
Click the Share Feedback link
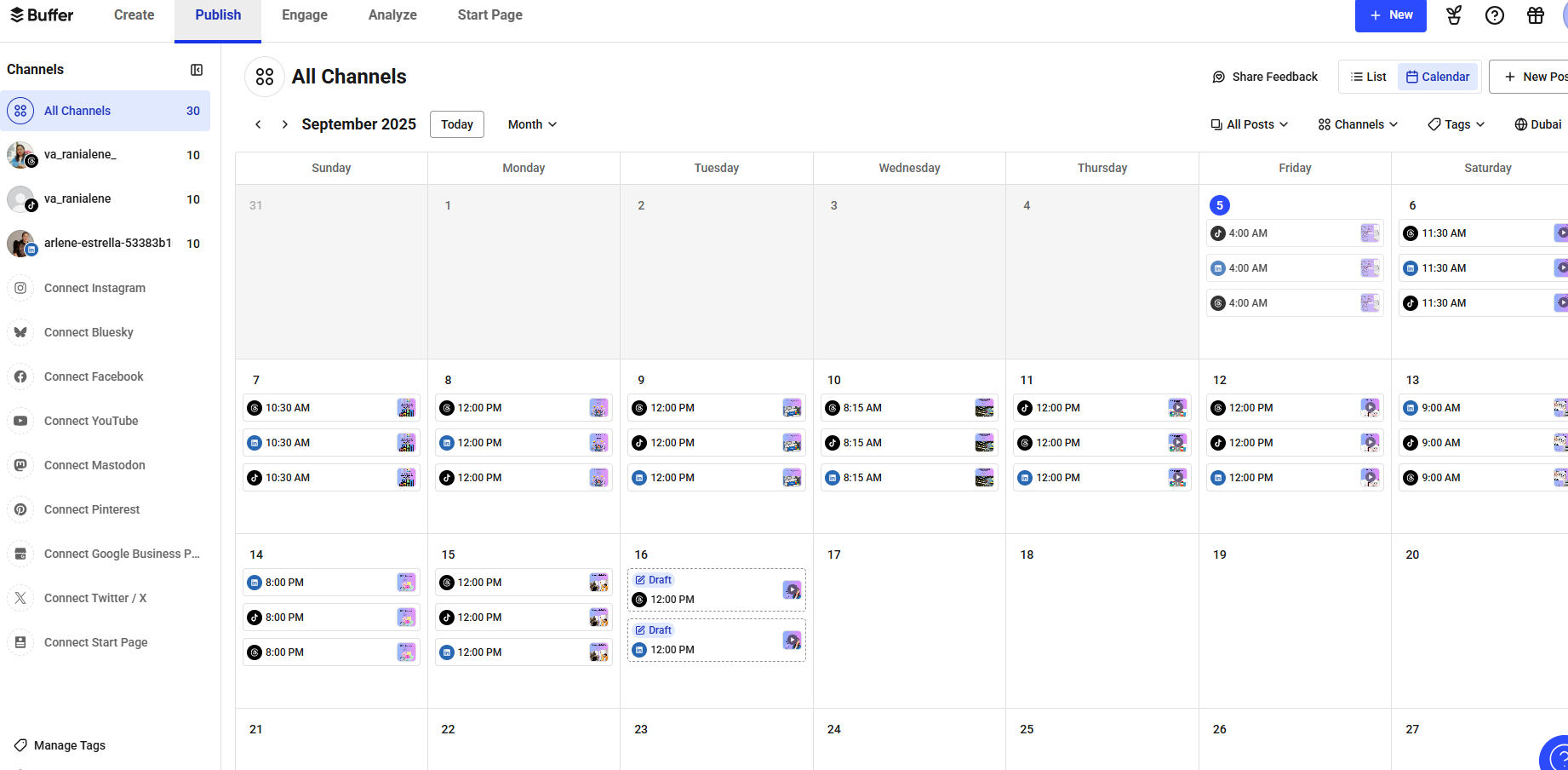coord(1264,77)
